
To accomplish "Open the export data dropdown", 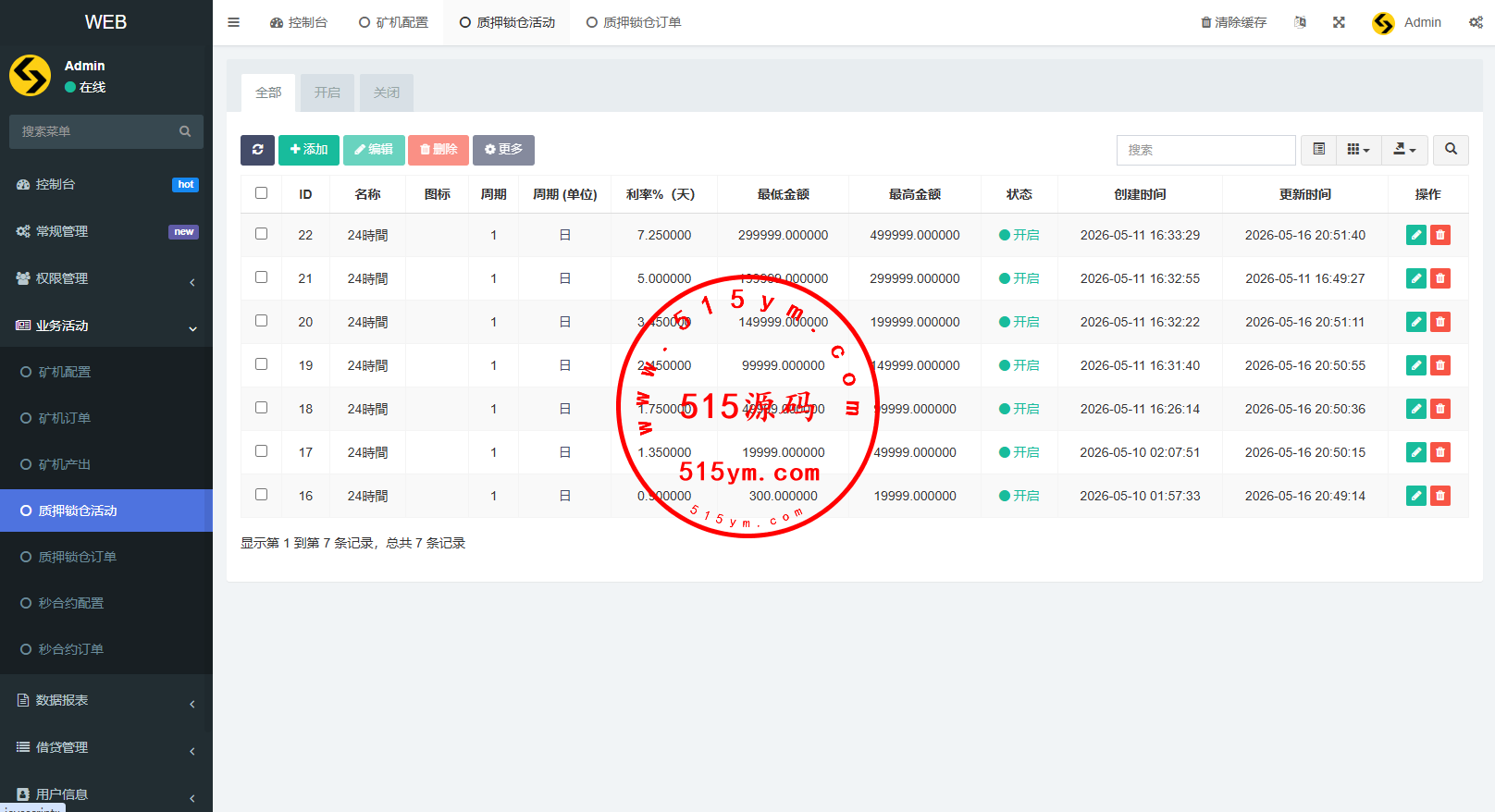I will (x=1404, y=150).
